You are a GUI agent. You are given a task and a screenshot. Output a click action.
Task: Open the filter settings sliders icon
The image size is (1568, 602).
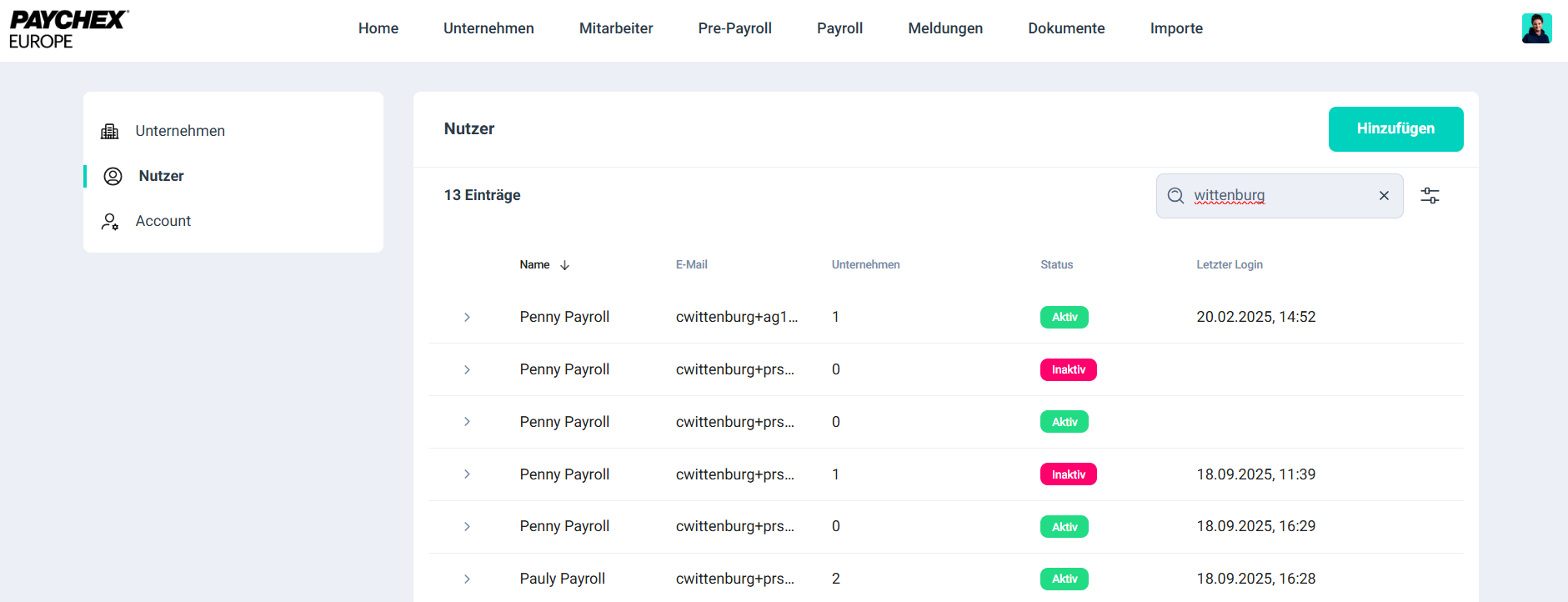click(1430, 196)
